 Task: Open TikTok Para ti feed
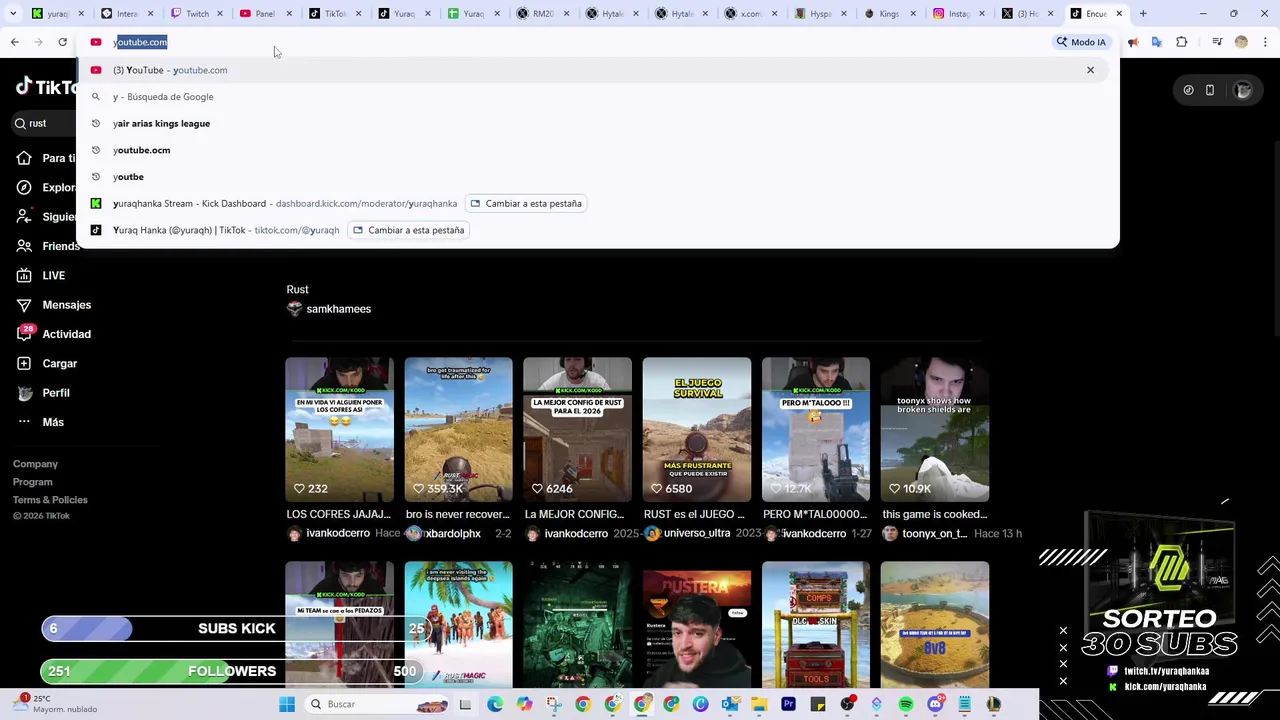point(46,158)
